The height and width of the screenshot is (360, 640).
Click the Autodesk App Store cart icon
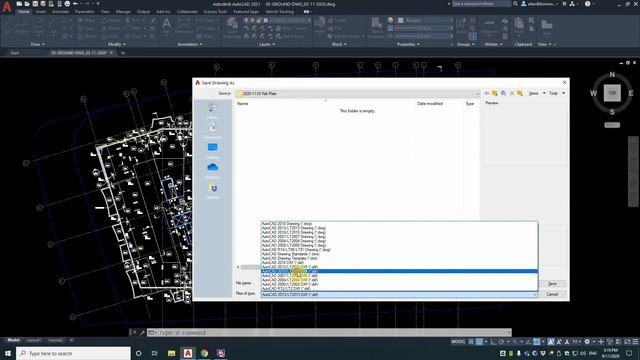click(x=564, y=4)
